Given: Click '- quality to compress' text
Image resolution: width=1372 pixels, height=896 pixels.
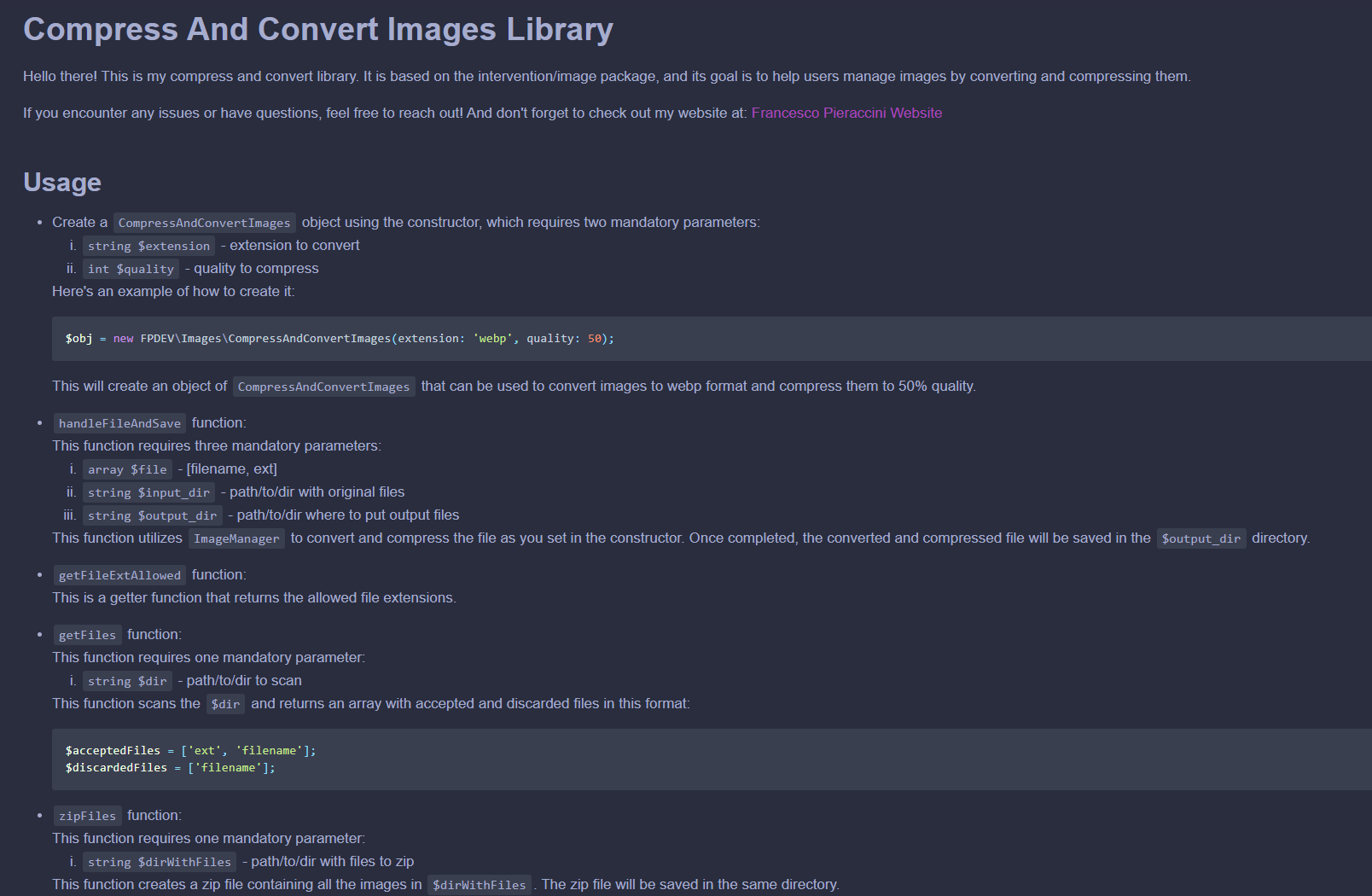Looking at the screenshot, I should (x=252, y=269).
